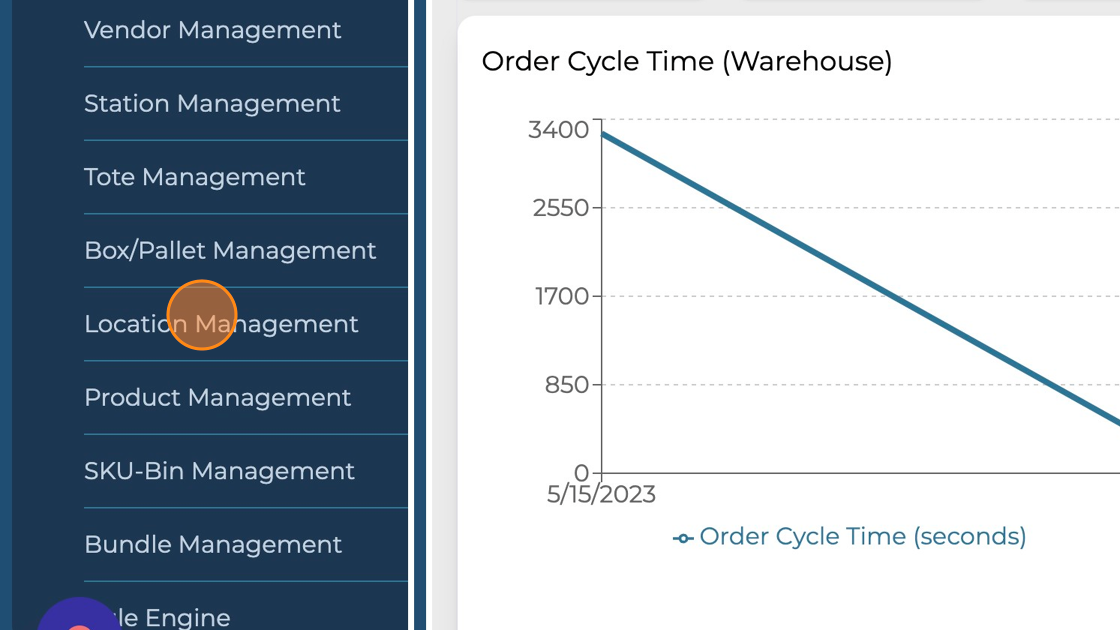Viewport: 1120px width, 630px height.
Task: Select Bundle Management entry
Action: tap(213, 545)
